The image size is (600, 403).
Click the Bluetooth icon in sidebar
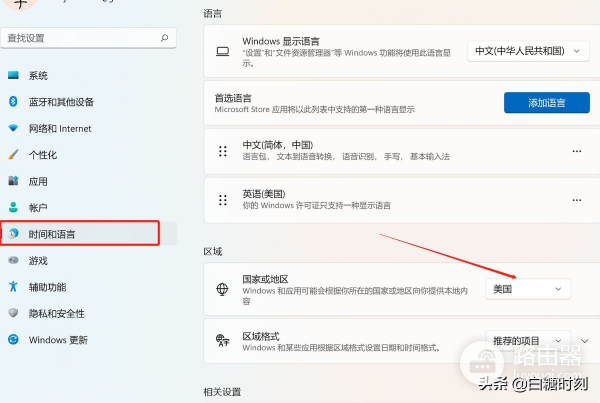[13, 101]
